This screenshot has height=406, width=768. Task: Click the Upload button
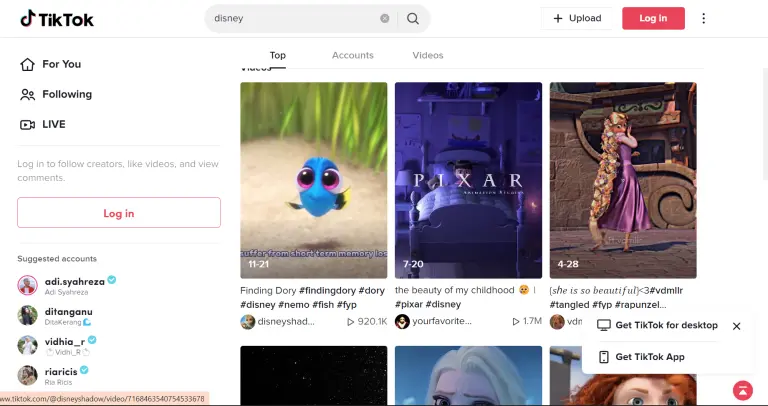point(577,18)
